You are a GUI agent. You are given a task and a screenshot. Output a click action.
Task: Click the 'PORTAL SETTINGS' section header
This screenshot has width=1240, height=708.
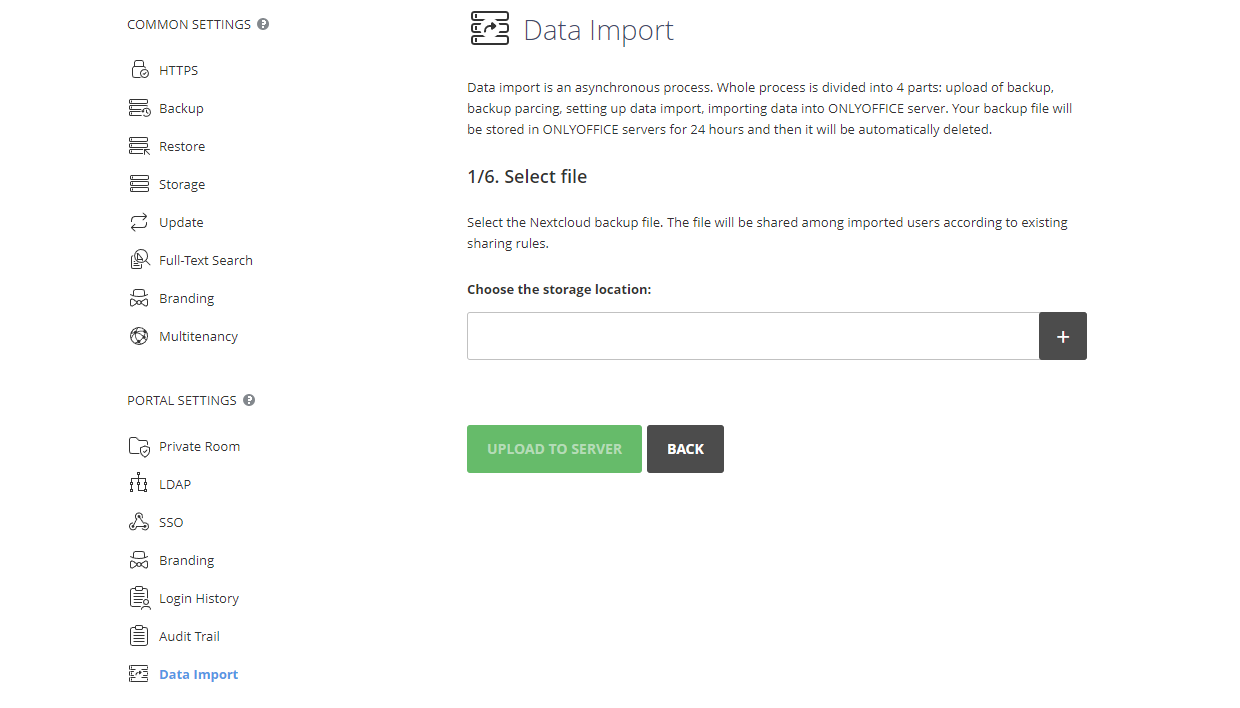(182, 400)
